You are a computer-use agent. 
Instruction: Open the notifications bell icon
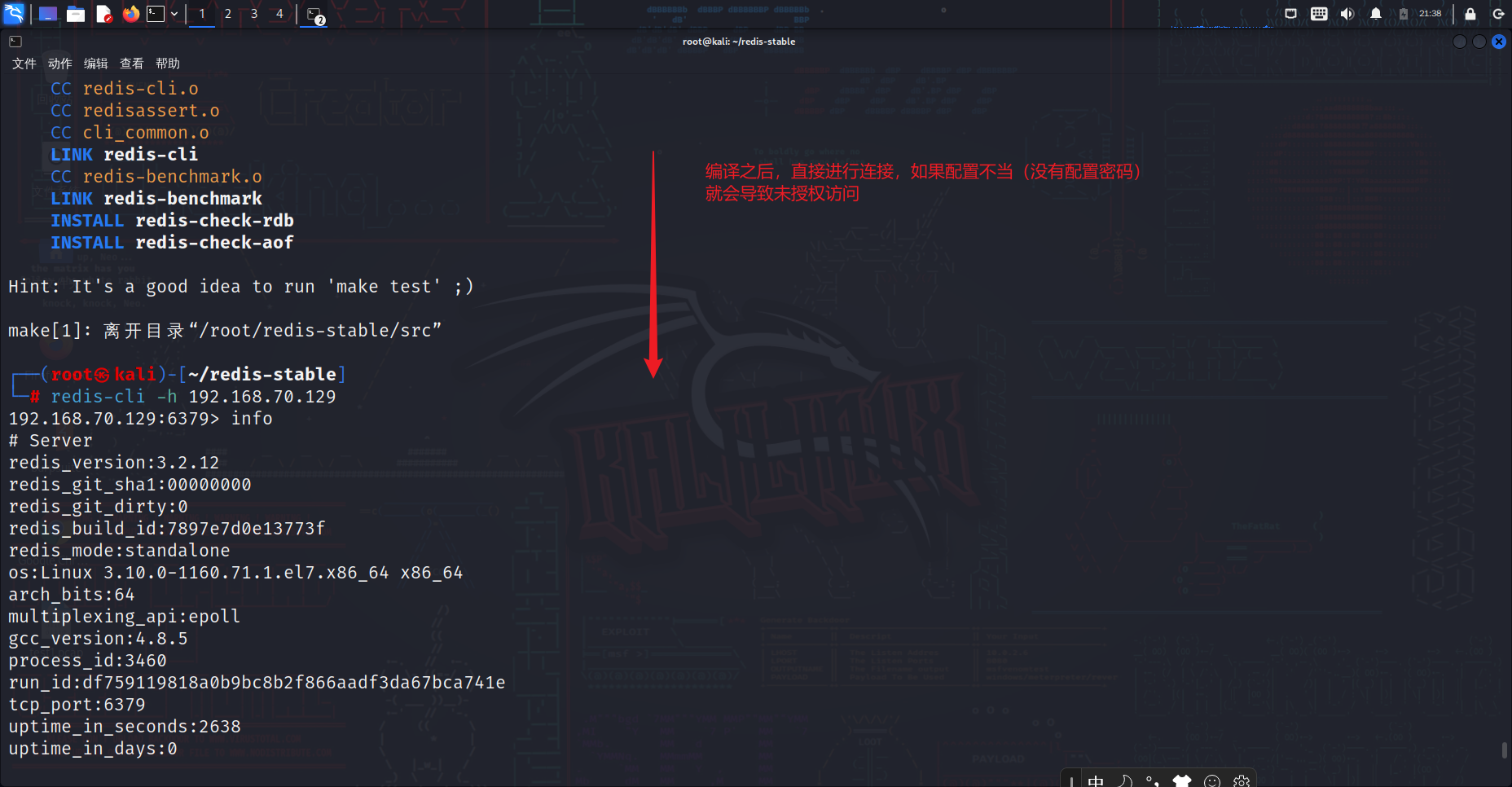point(1375,14)
